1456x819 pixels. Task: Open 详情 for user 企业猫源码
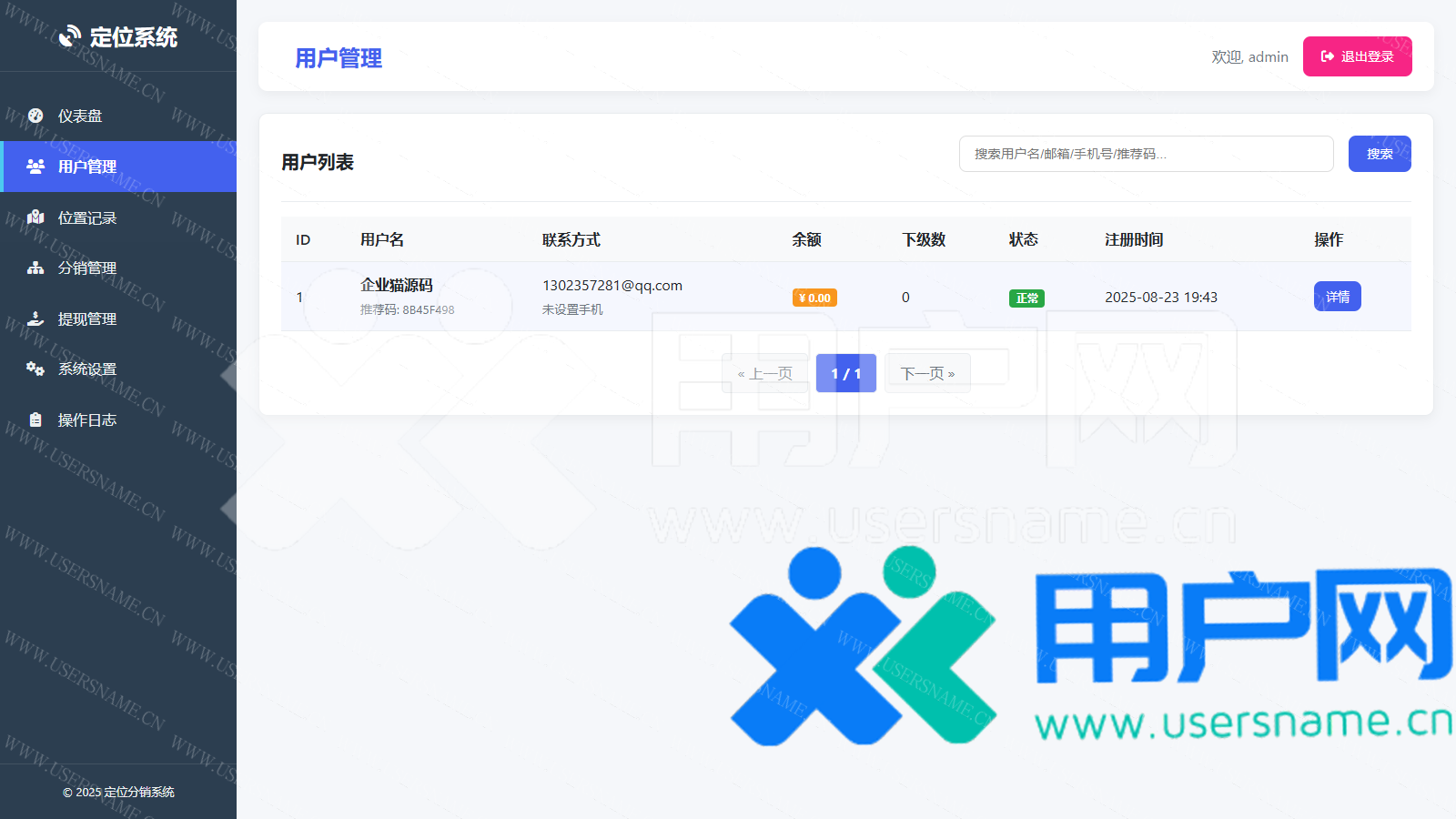[x=1337, y=297]
